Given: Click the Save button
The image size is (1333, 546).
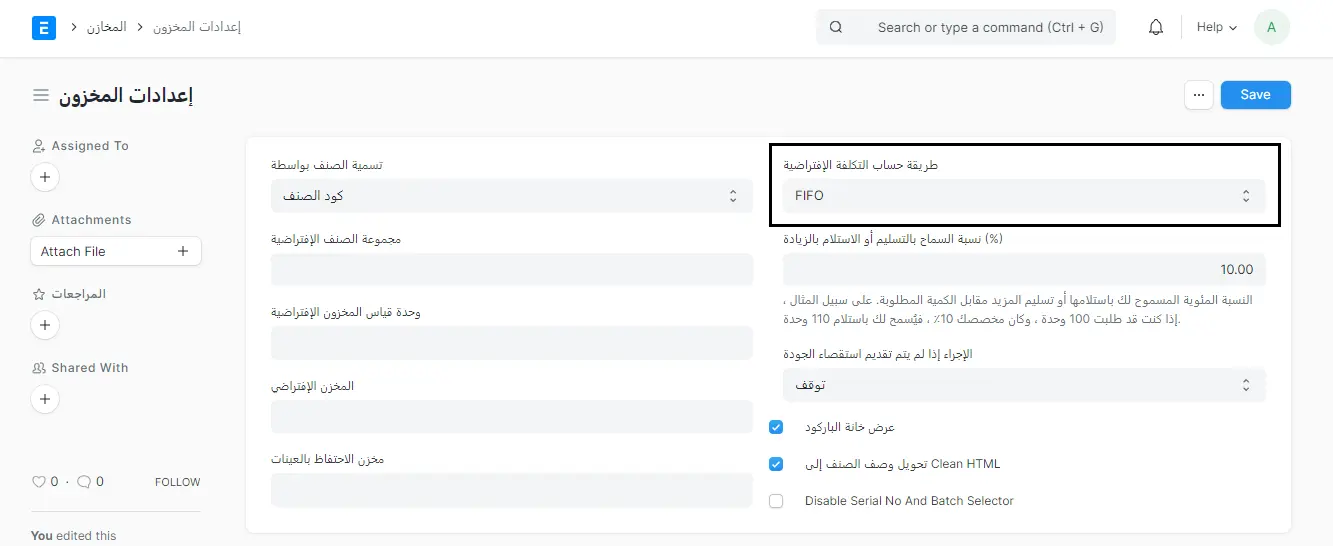Looking at the screenshot, I should pos(1256,95).
